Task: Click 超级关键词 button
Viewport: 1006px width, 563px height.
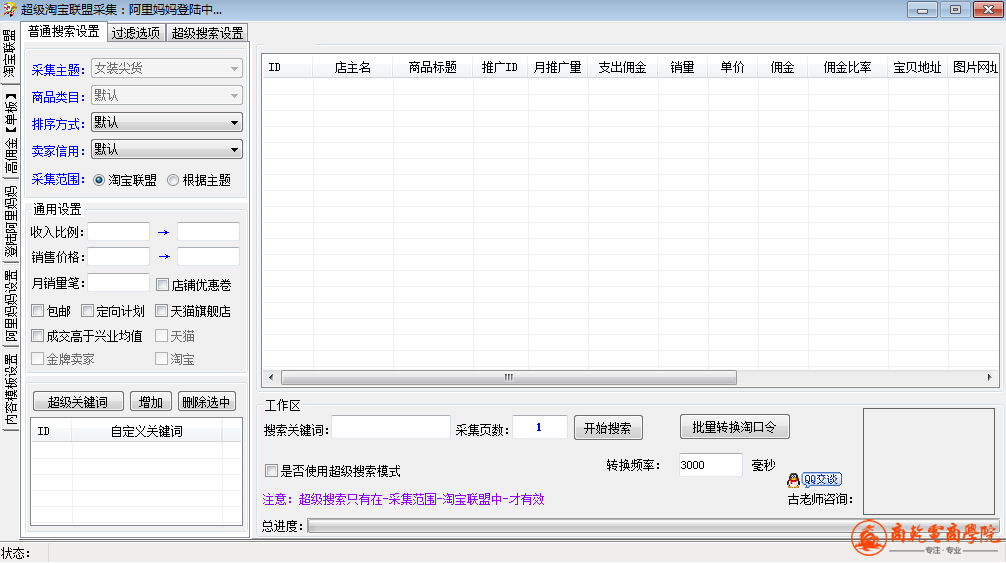Action: click(x=78, y=402)
